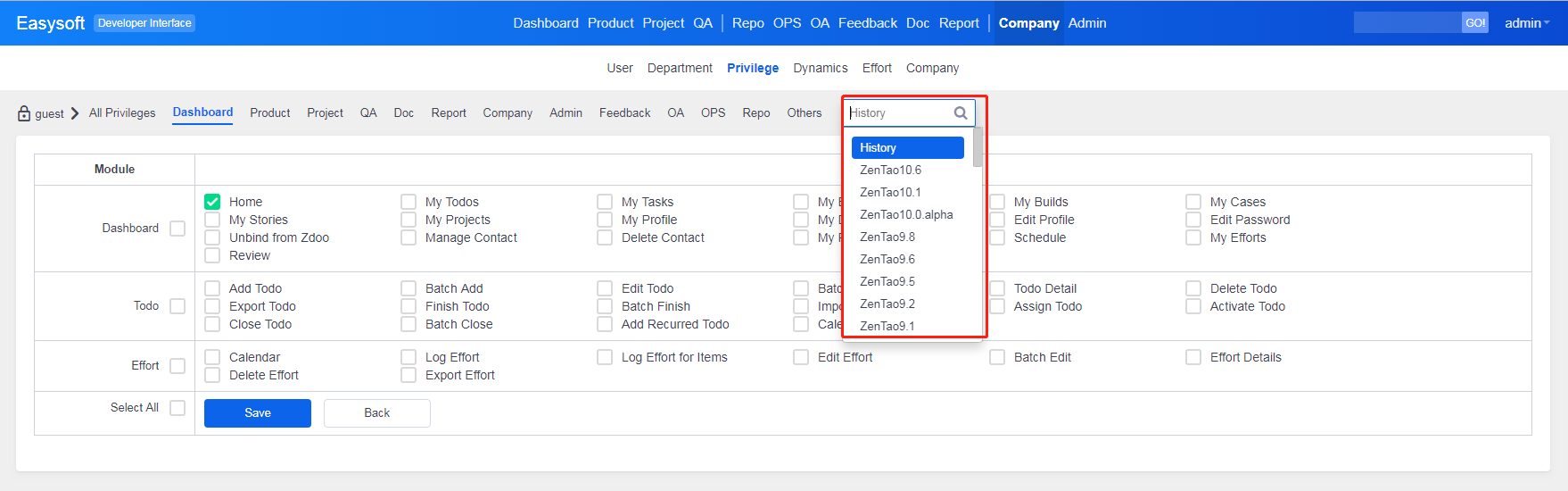
Task: Enable the My Todos checkbox
Action: (x=409, y=202)
